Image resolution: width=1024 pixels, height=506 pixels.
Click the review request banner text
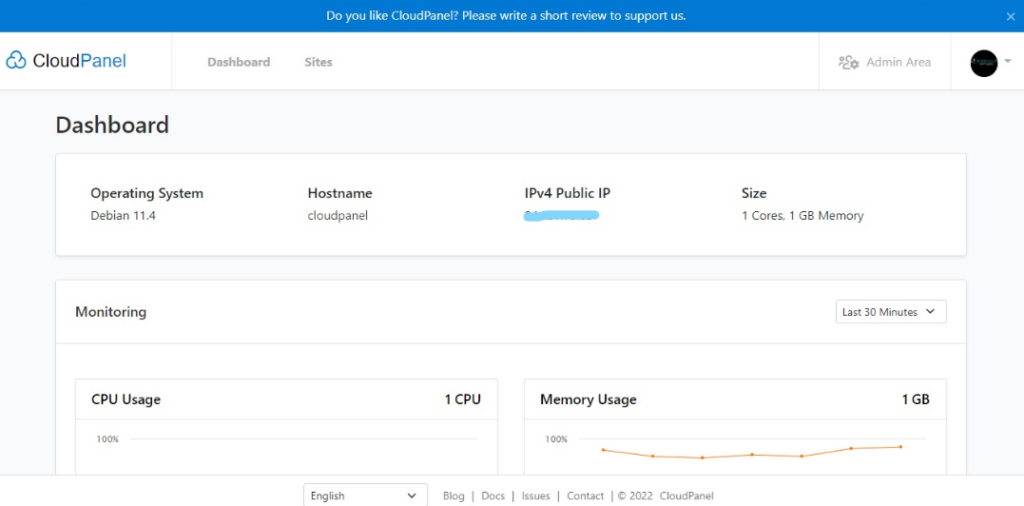(506, 16)
